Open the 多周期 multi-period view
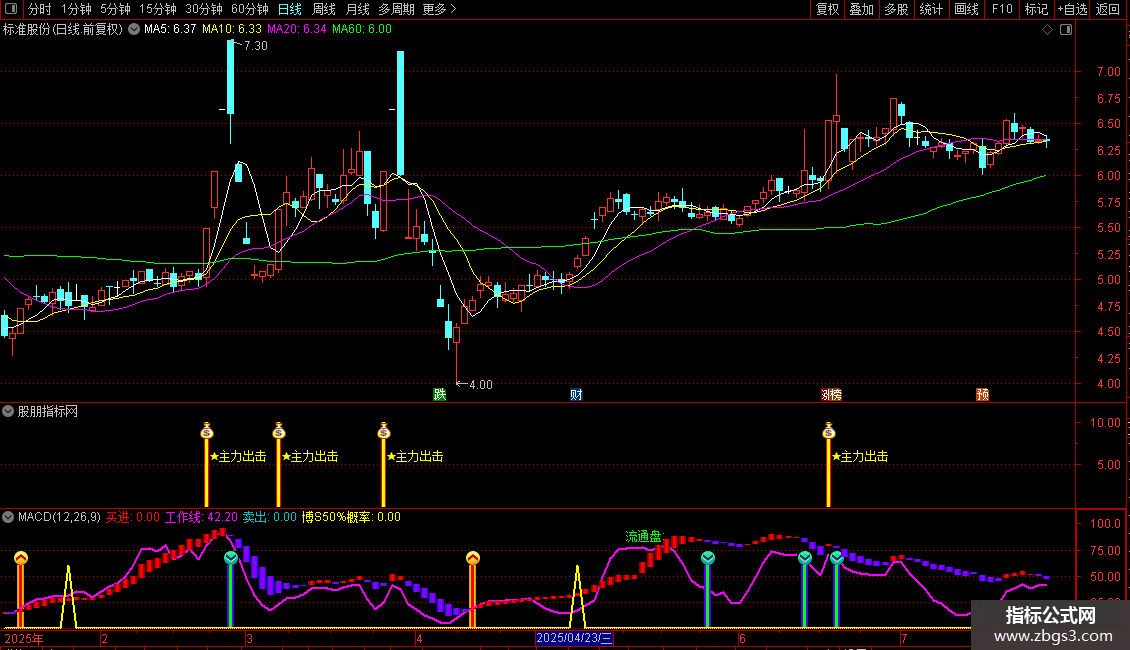The height and width of the screenshot is (650, 1130). [x=396, y=9]
